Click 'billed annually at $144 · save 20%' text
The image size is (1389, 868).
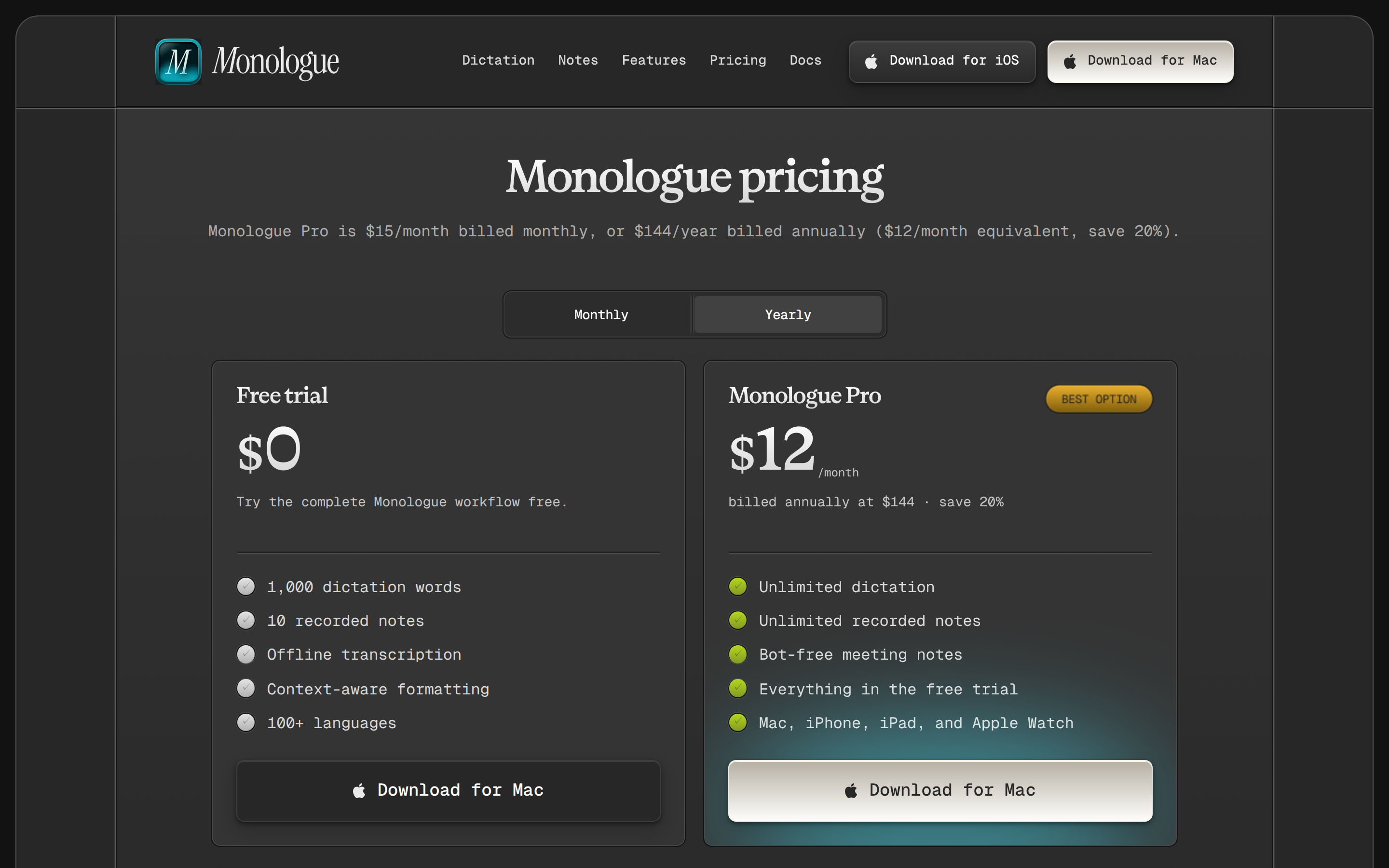pyautogui.click(x=866, y=502)
